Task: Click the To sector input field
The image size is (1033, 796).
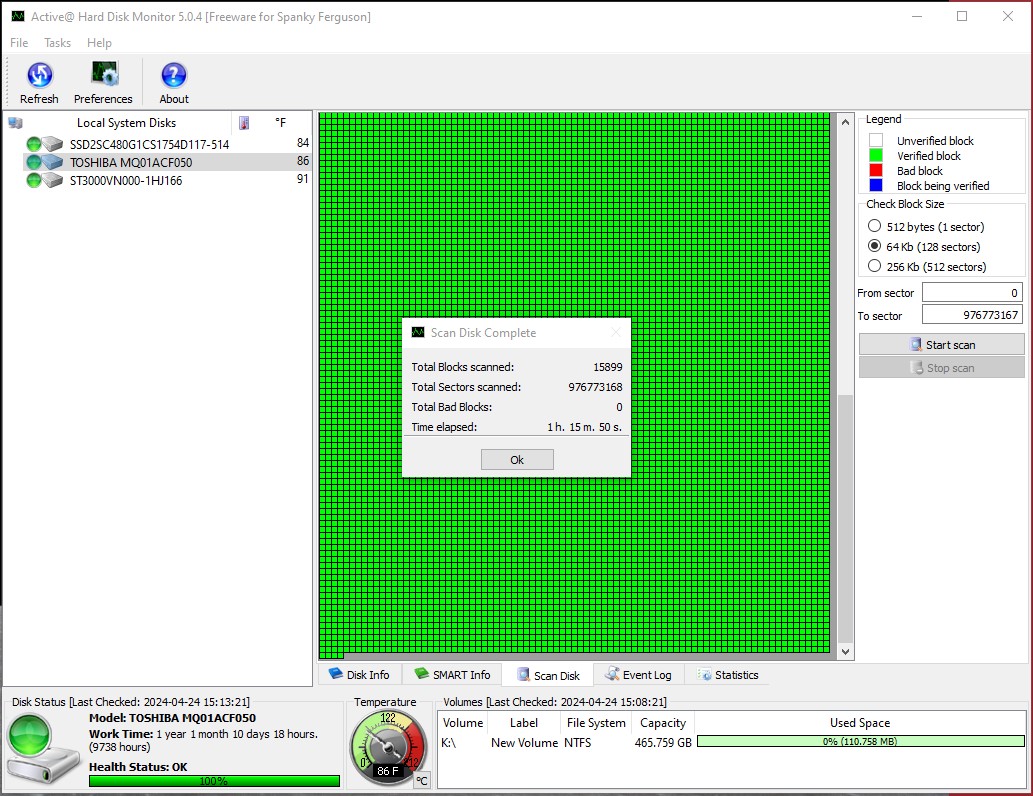Action: pos(971,315)
